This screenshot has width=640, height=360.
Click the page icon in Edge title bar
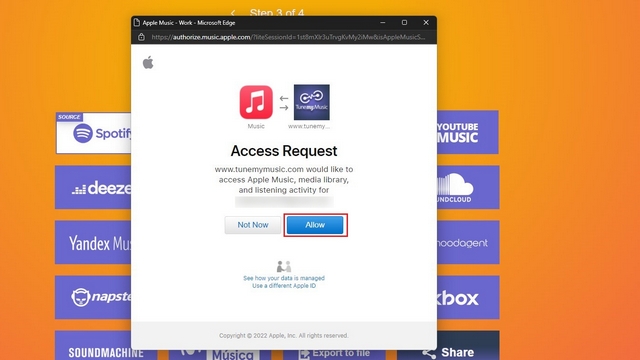pos(137,22)
